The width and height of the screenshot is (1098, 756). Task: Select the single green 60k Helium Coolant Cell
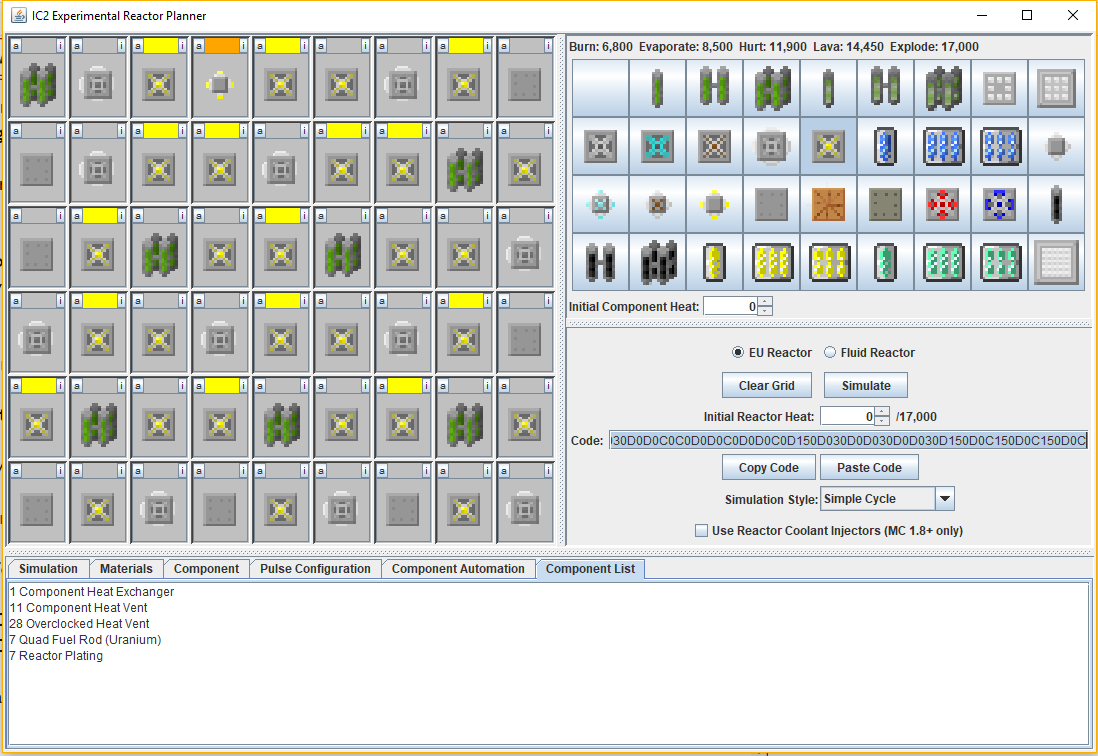(x=886, y=262)
